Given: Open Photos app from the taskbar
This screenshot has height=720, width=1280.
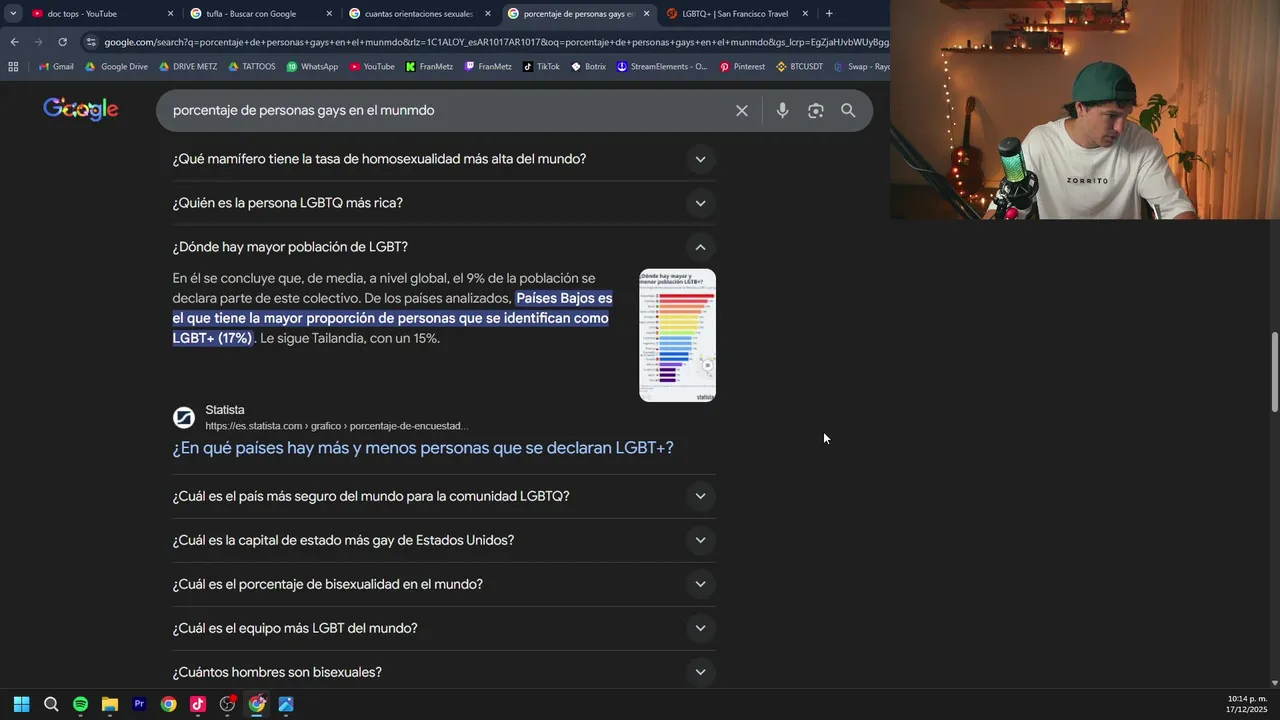Looking at the screenshot, I should pos(286,704).
